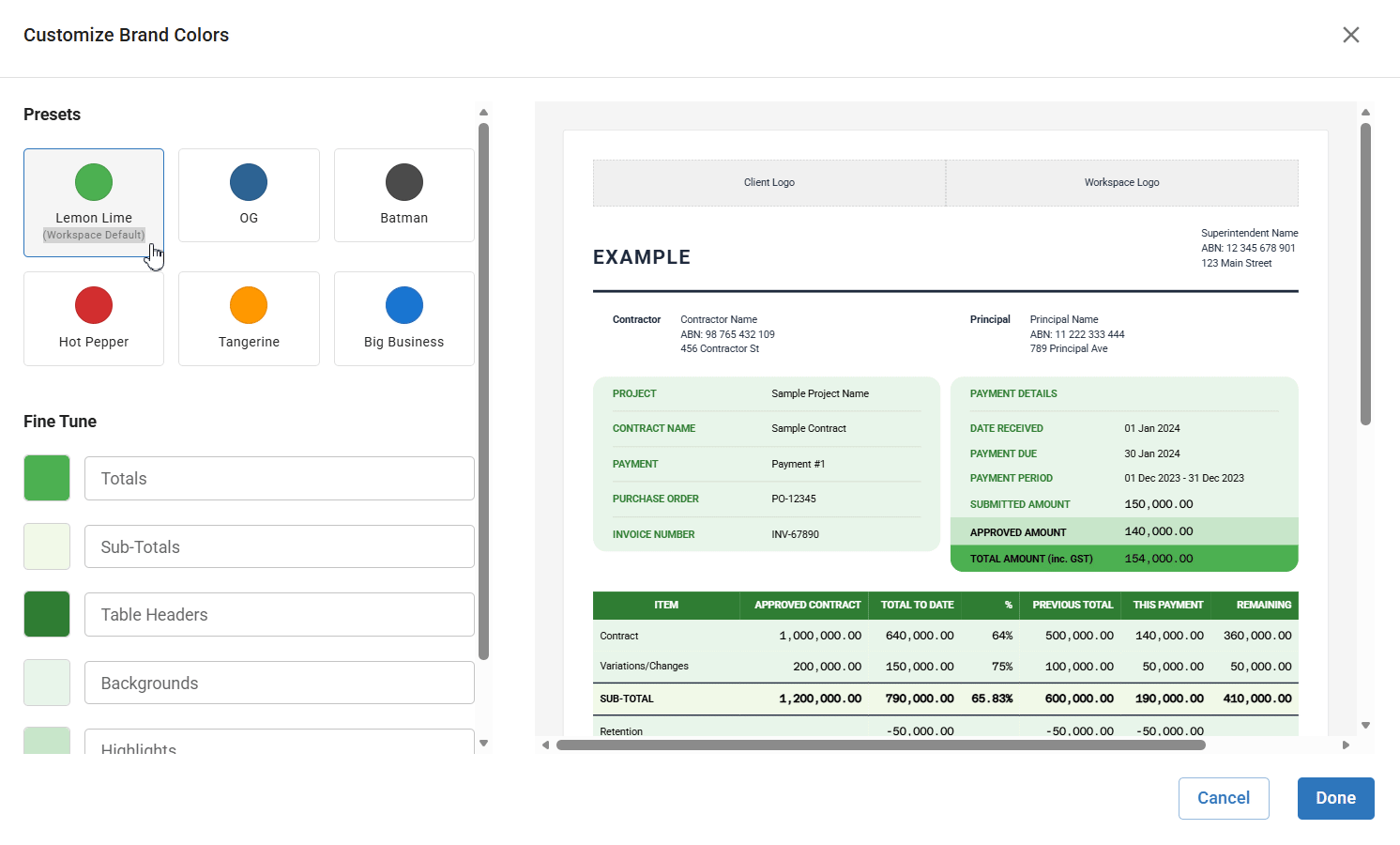Cancel the brand color customization

1224,798
